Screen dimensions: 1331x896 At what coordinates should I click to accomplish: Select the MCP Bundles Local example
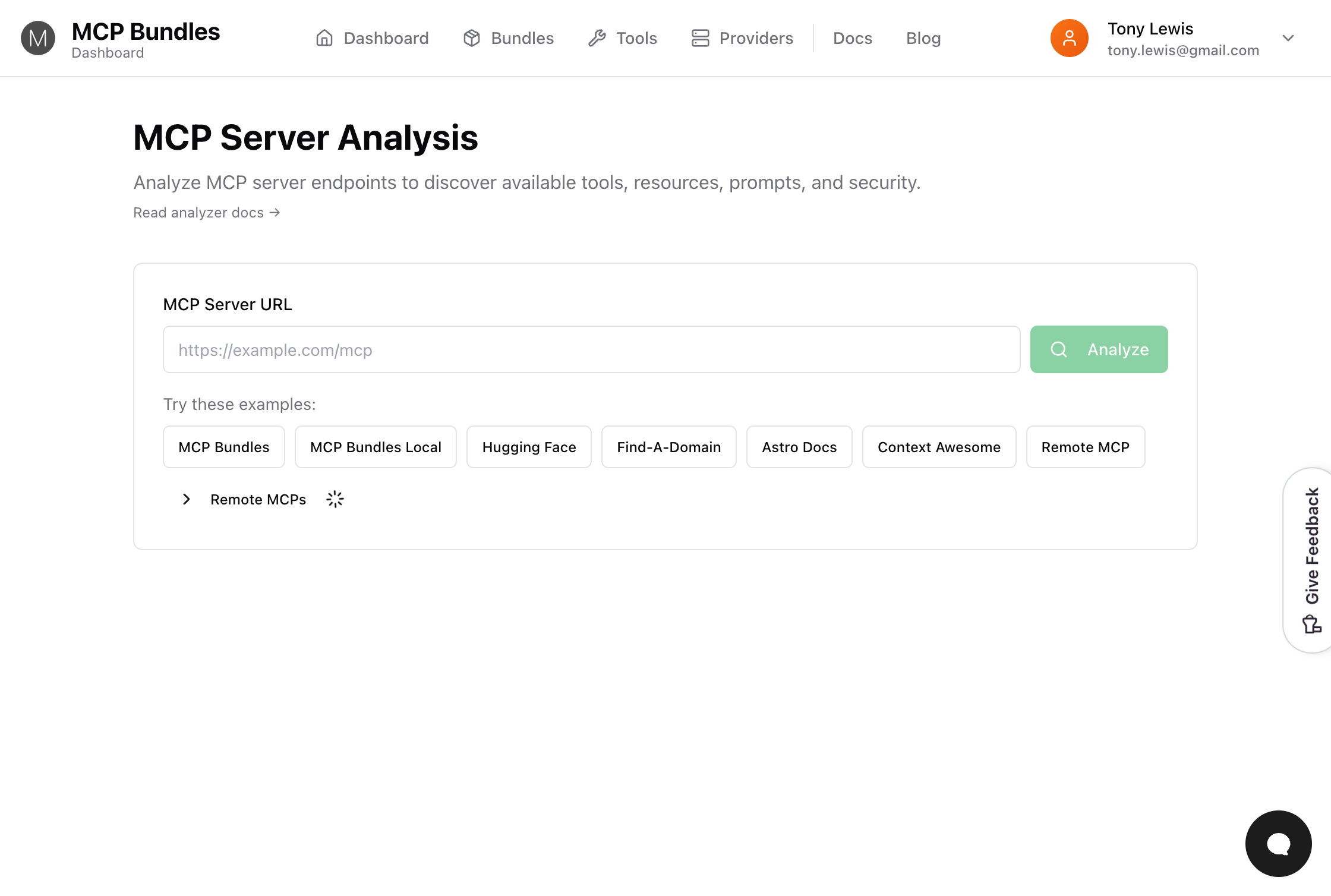click(x=376, y=447)
